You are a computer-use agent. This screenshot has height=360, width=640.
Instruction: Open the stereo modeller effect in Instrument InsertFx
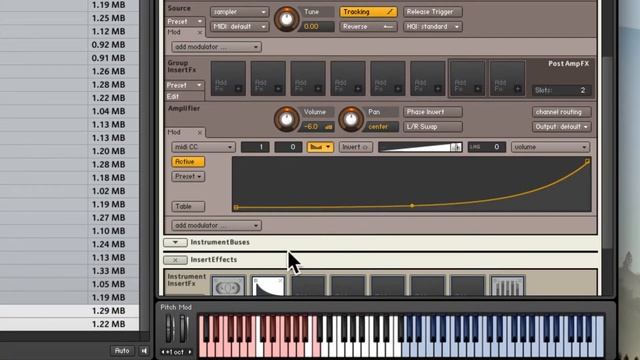[x=228, y=287]
